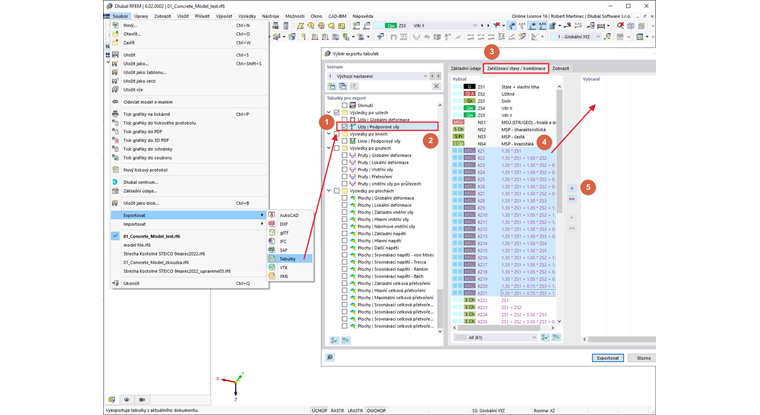Click the eye view icon in bottom-left navigator

click(127, 399)
